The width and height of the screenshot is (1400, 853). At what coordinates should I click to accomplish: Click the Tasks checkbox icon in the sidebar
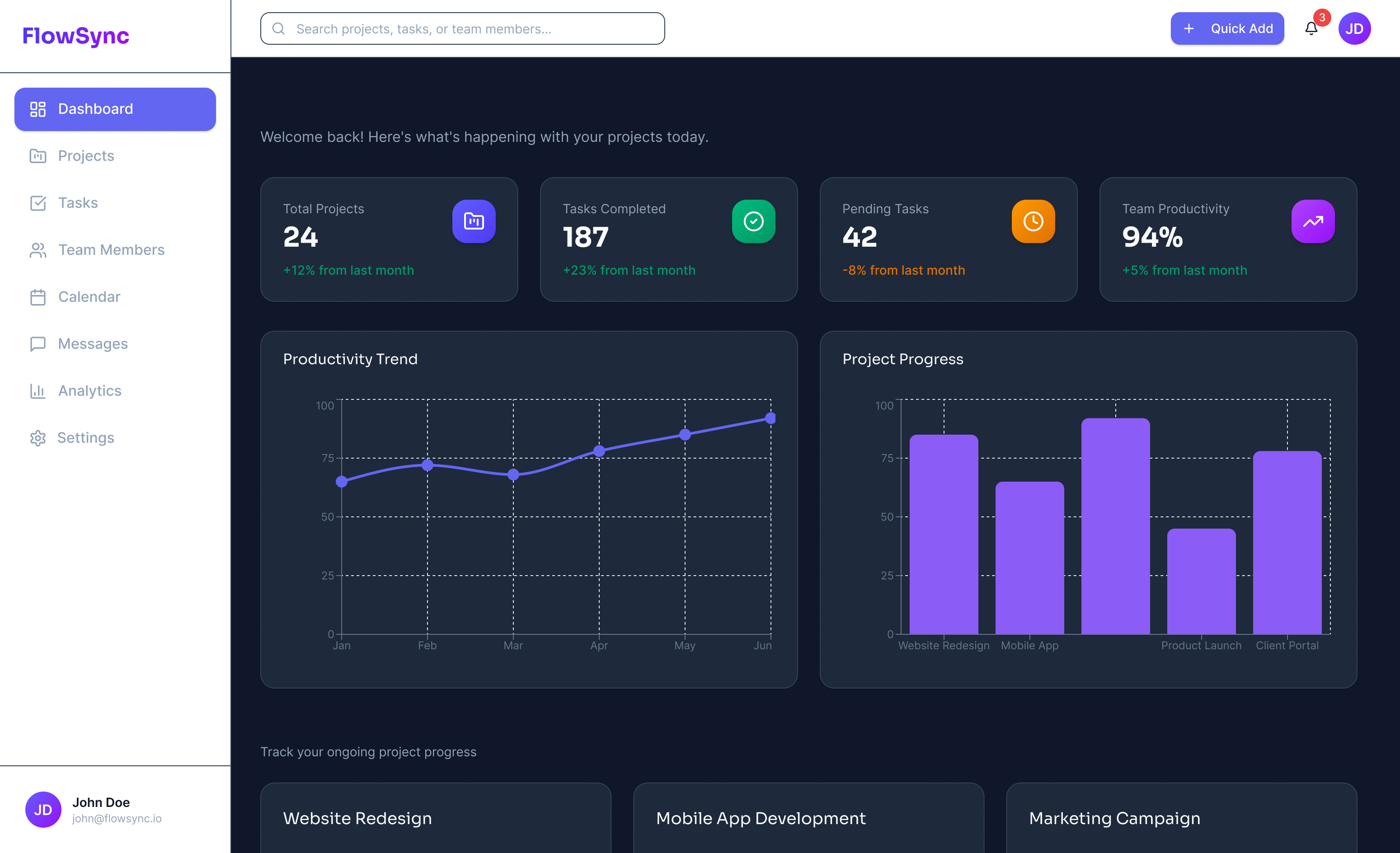(x=38, y=203)
